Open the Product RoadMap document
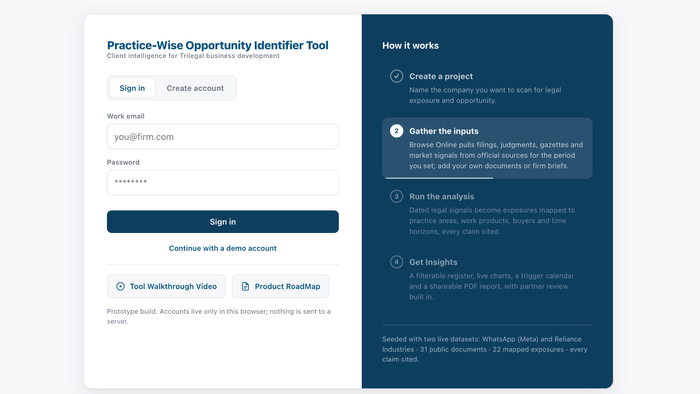The height and width of the screenshot is (394, 700). [x=281, y=286]
